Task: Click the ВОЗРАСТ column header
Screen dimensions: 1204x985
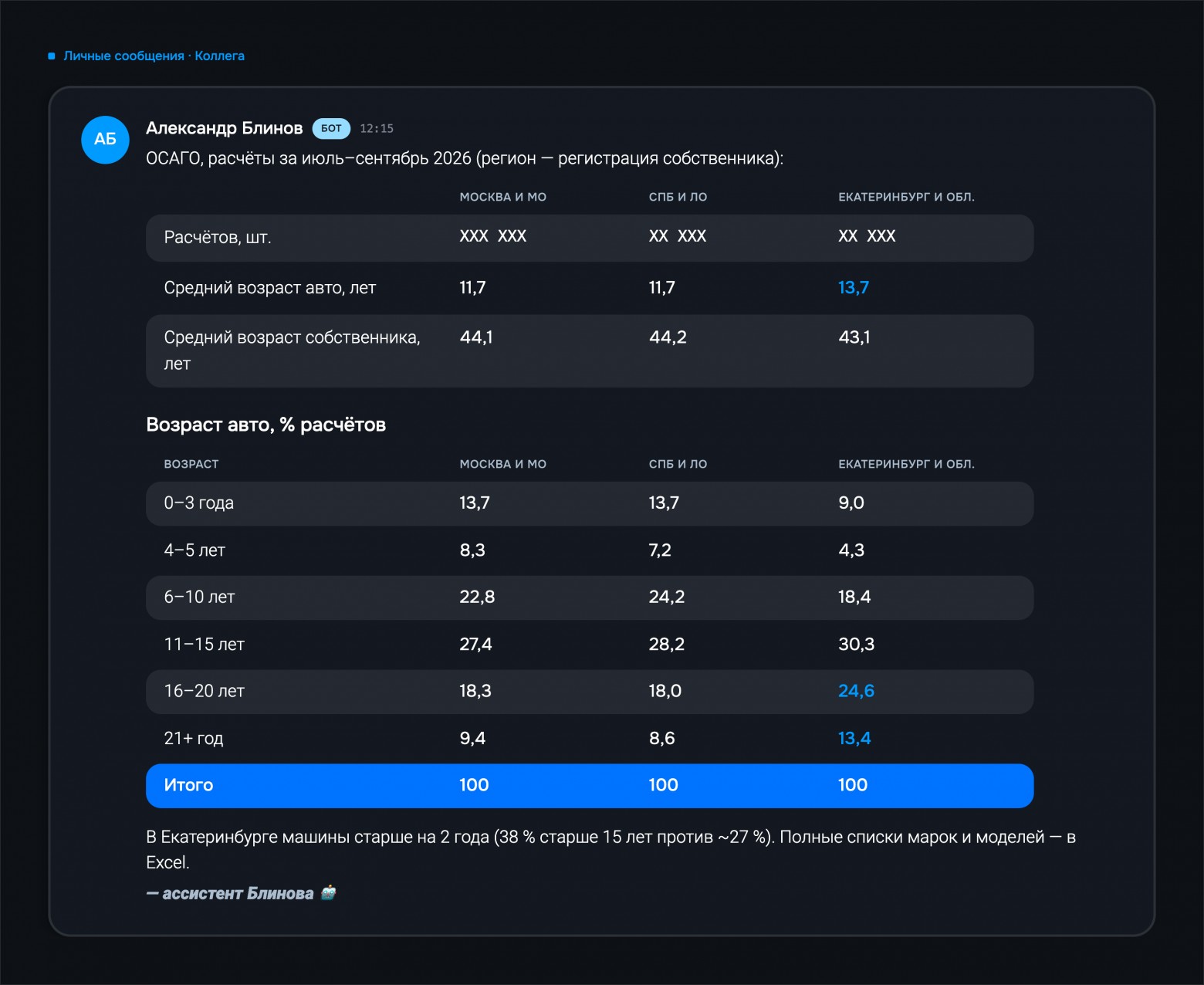Action: click(191, 464)
